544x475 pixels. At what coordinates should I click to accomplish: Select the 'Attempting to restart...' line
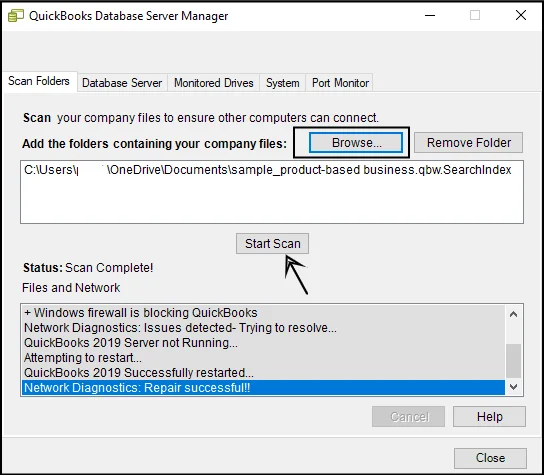click(263, 358)
